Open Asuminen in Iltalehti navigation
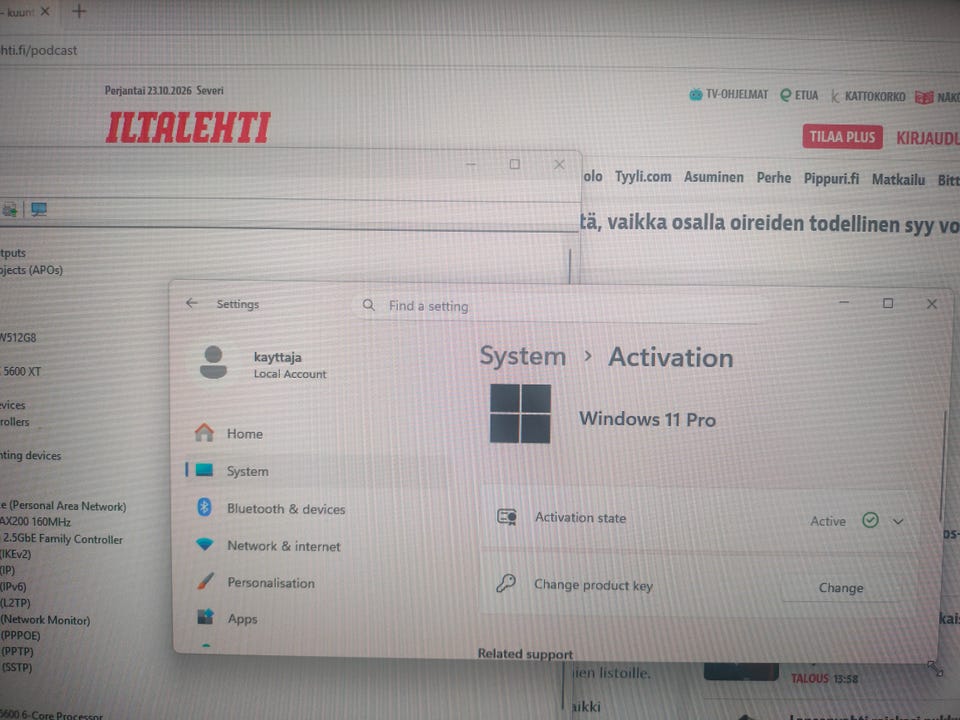Screen dimensions: 960x720 point(714,178)
